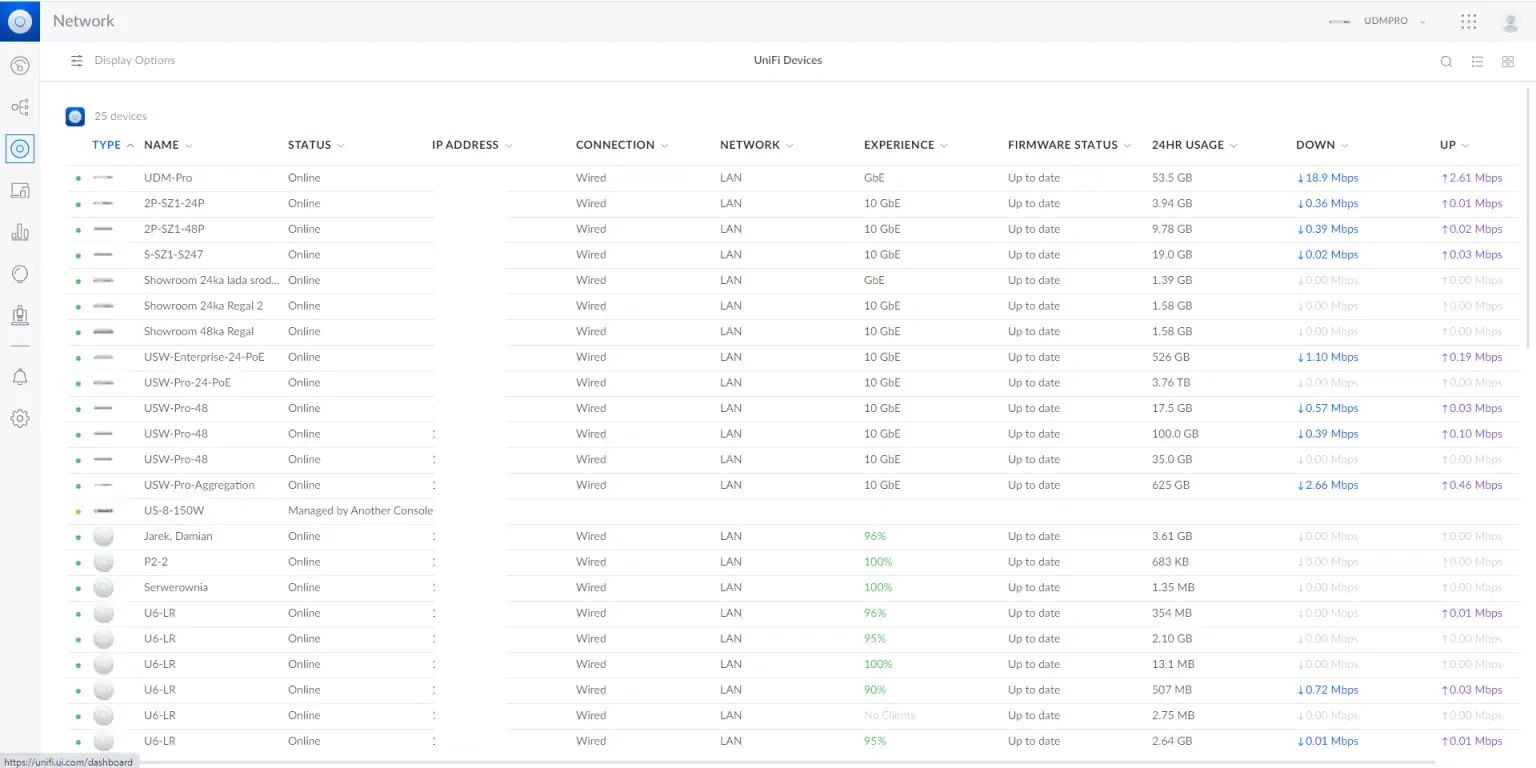Sort devices by the TYPE column
This screenshot has height=768, width=1536.
pyautogui.click(x=106, y=145)
